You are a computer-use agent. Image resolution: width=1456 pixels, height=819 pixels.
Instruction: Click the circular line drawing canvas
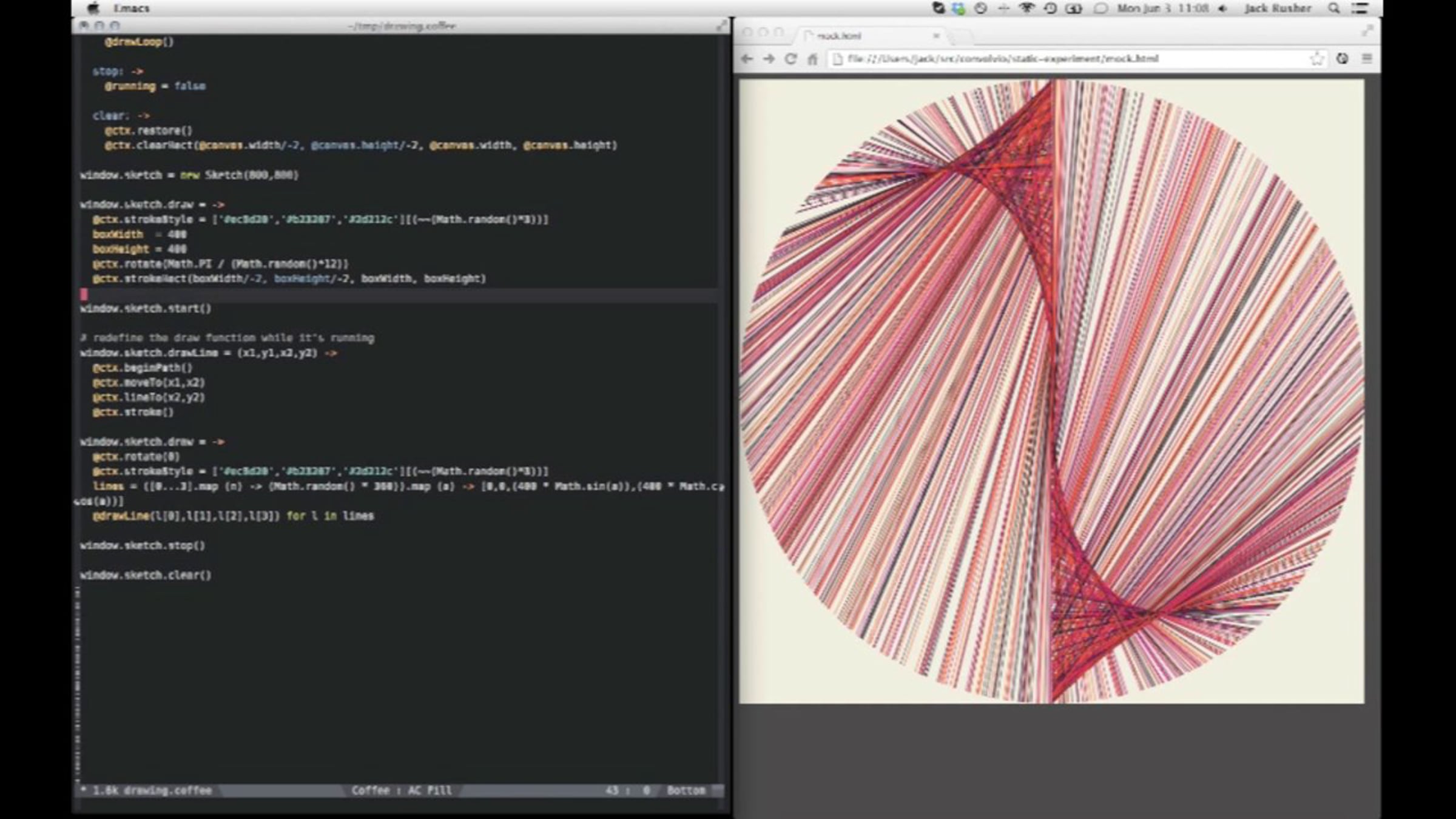click(x=1051, y=391)
